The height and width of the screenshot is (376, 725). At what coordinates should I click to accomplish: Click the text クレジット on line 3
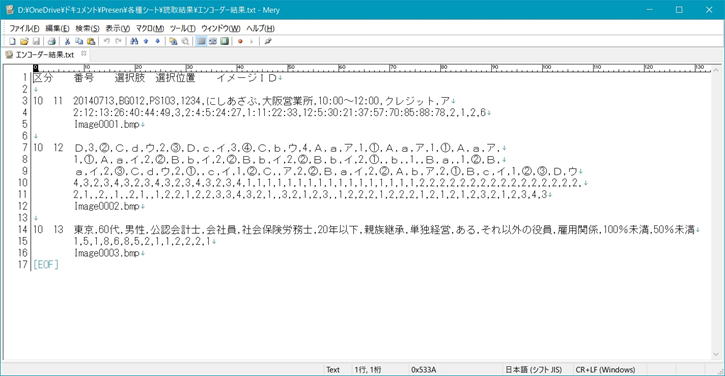click(410, 101)
